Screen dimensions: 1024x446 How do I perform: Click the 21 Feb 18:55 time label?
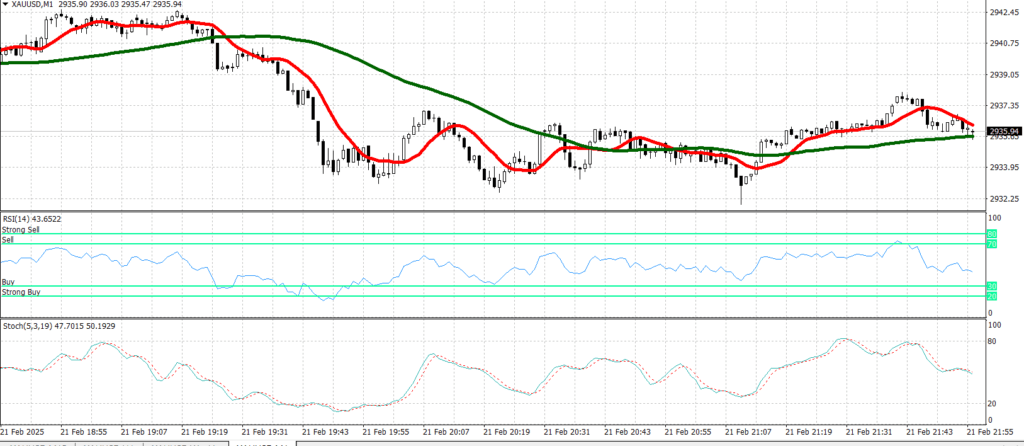point(82,432)
